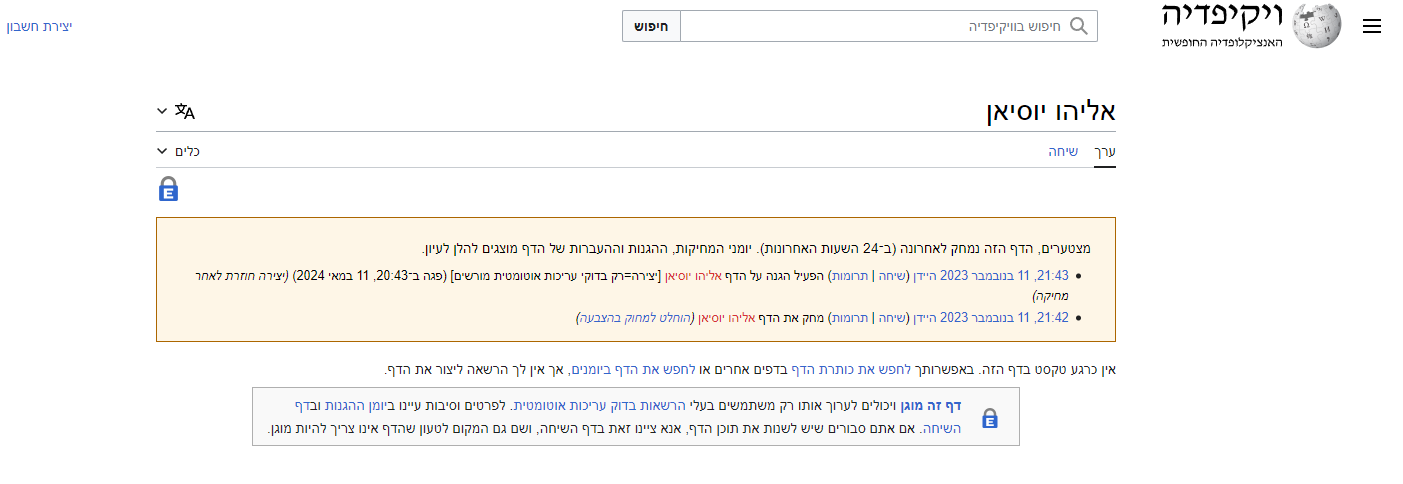This screenshot has height=484, width=1403.
Task: Click the page title אליהו יוסיאן heading
Action: click(1051, 112)
